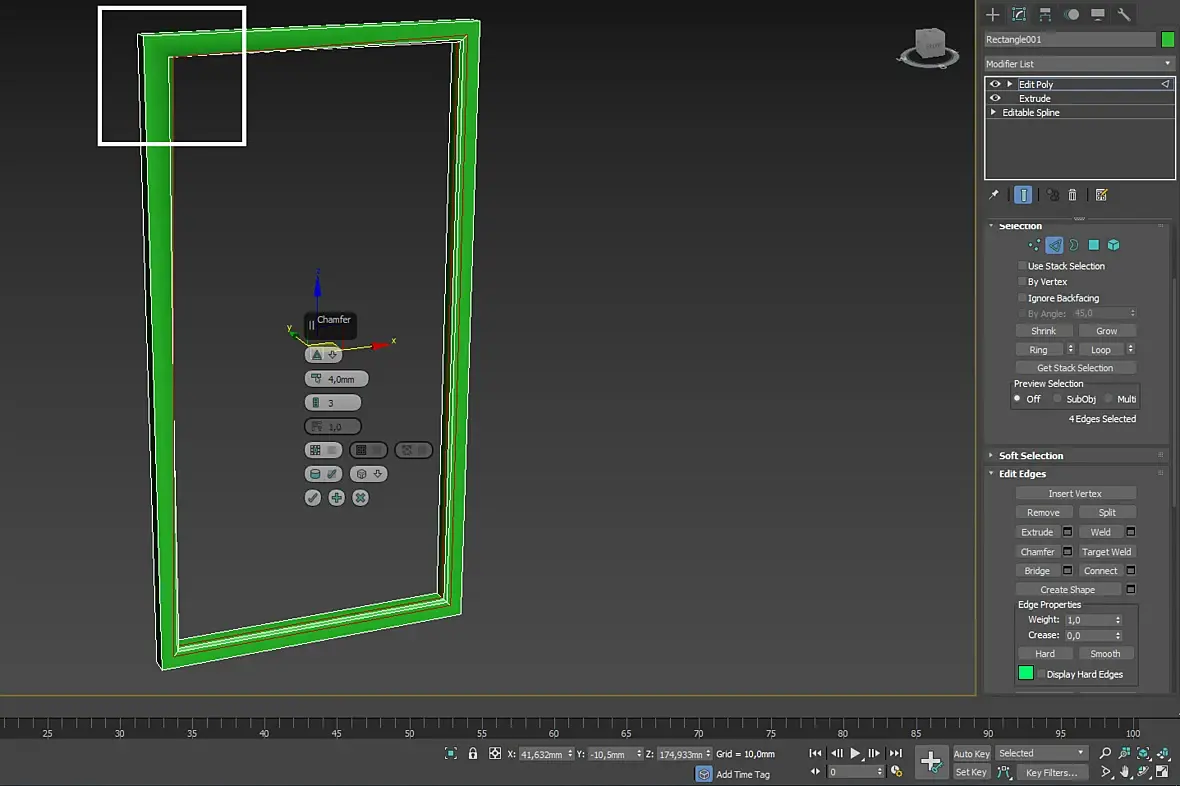The height and width of the screenshot is (786, 1180).
Task: Click the hard edge display color swatch
Action: click(1025, 673)
